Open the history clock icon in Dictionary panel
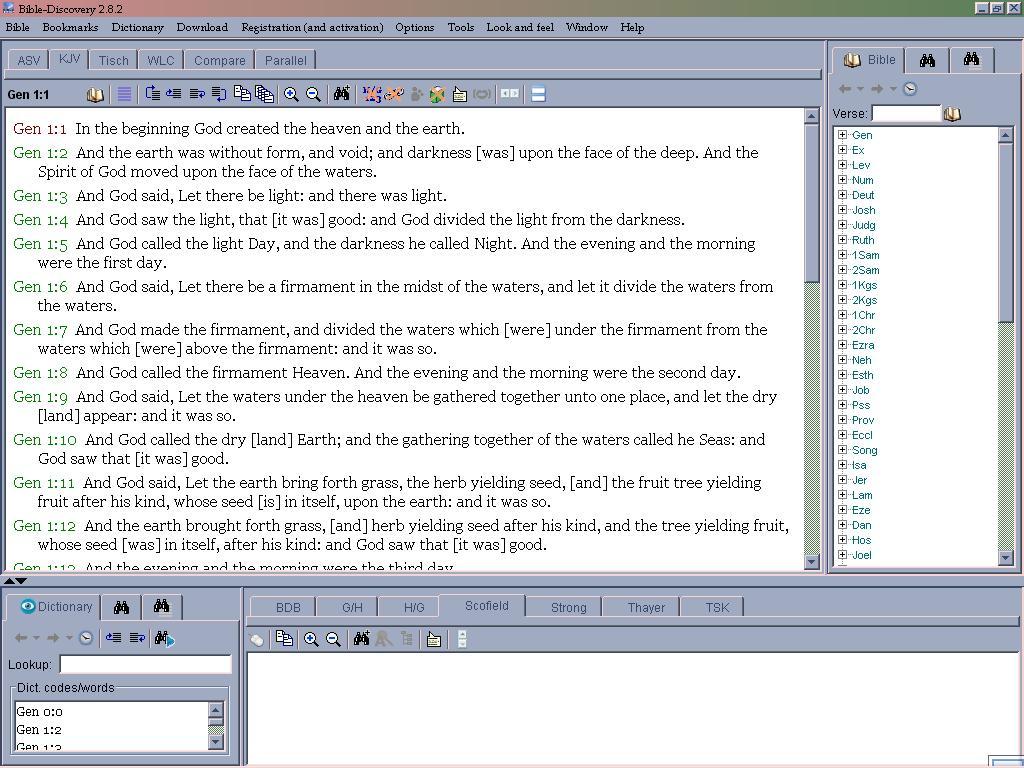 (x=86, y=638)
